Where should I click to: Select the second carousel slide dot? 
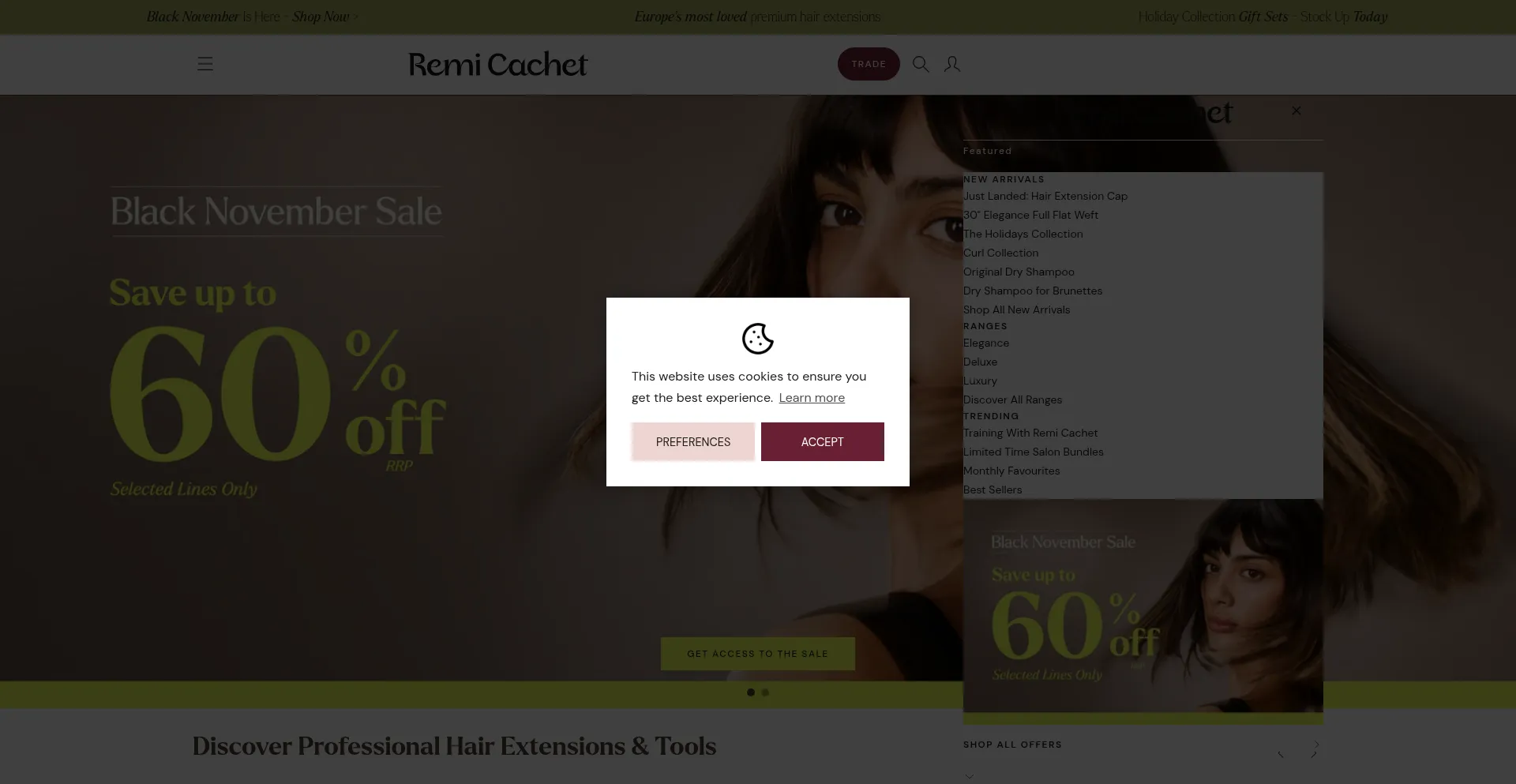coord(765,692)
